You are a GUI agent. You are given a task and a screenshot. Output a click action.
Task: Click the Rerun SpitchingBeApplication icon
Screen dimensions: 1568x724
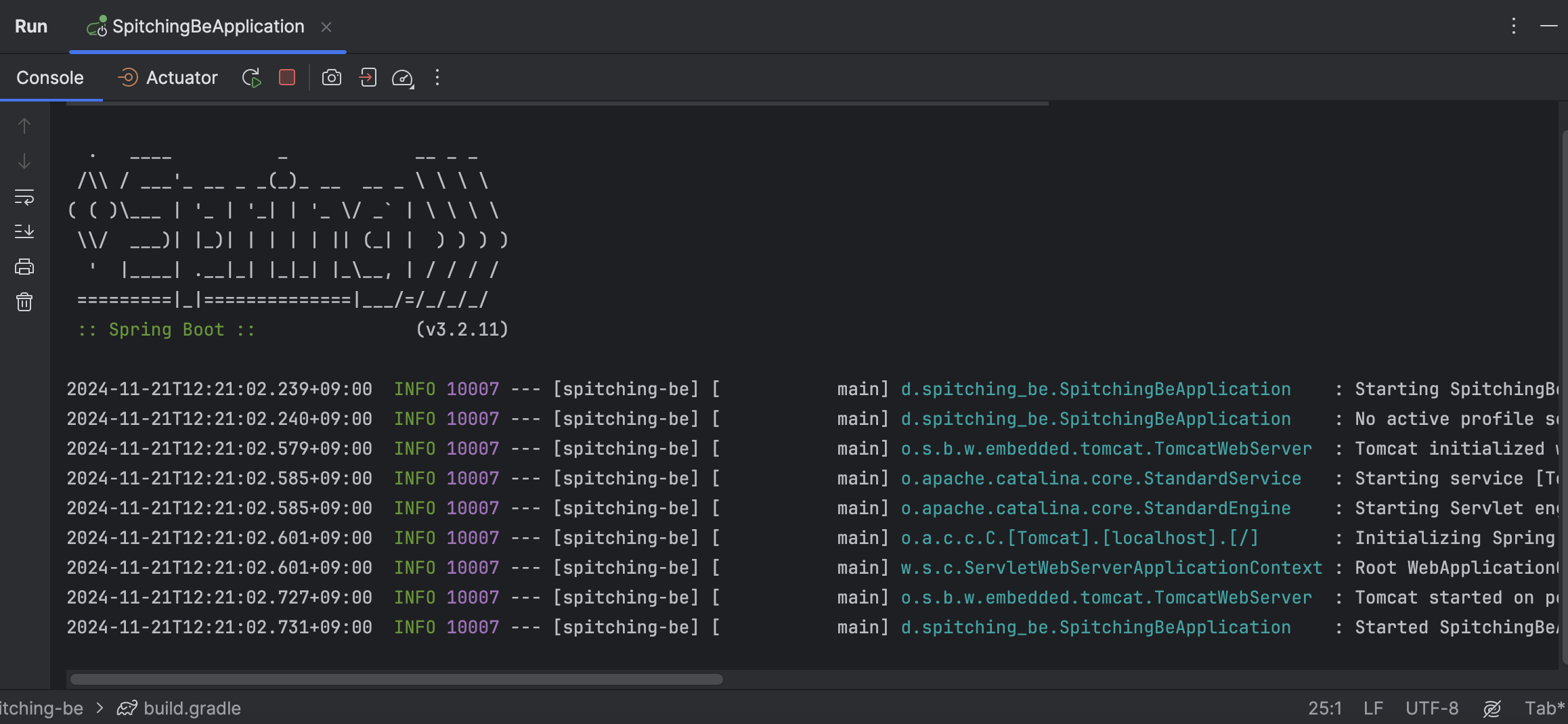[x=252, y=78]
